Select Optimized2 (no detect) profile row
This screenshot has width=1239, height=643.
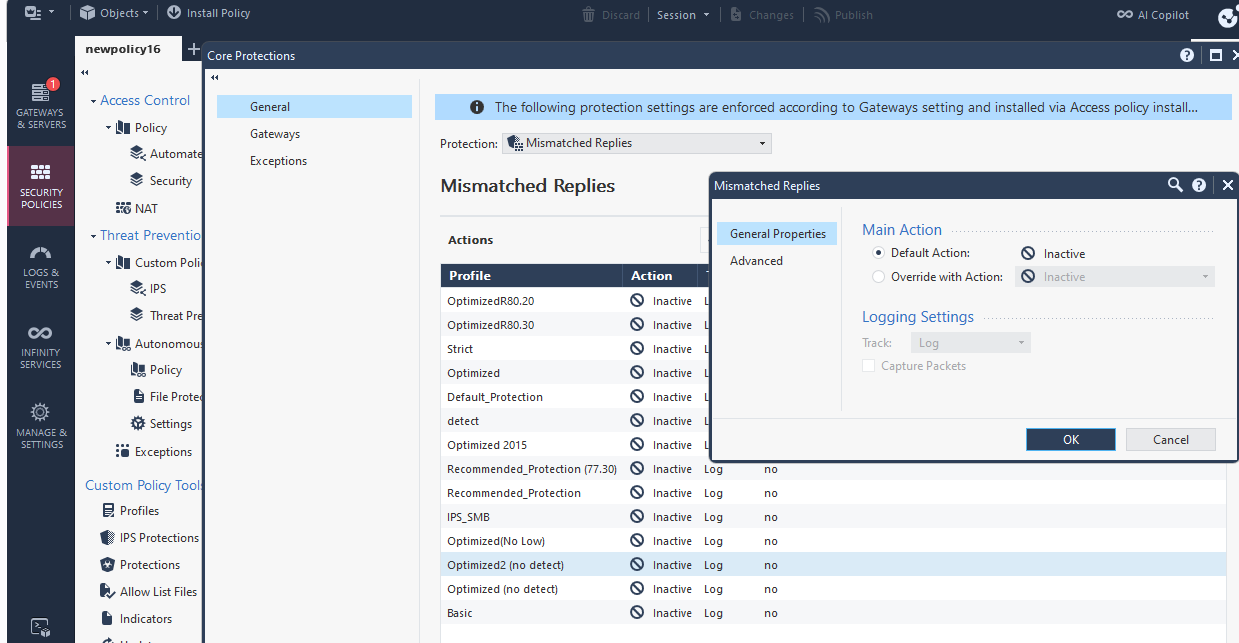click(833, 565)
